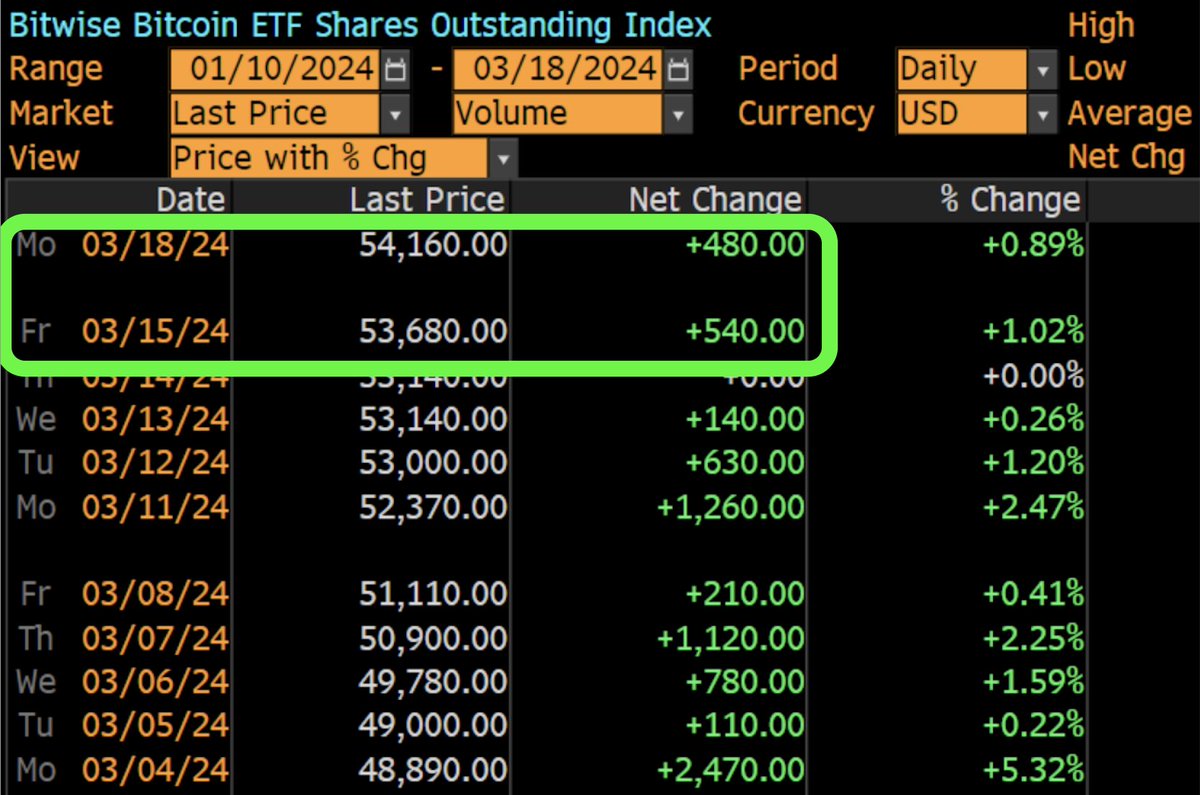
Task: Sort by the Last Price column header
Action: 427,200
